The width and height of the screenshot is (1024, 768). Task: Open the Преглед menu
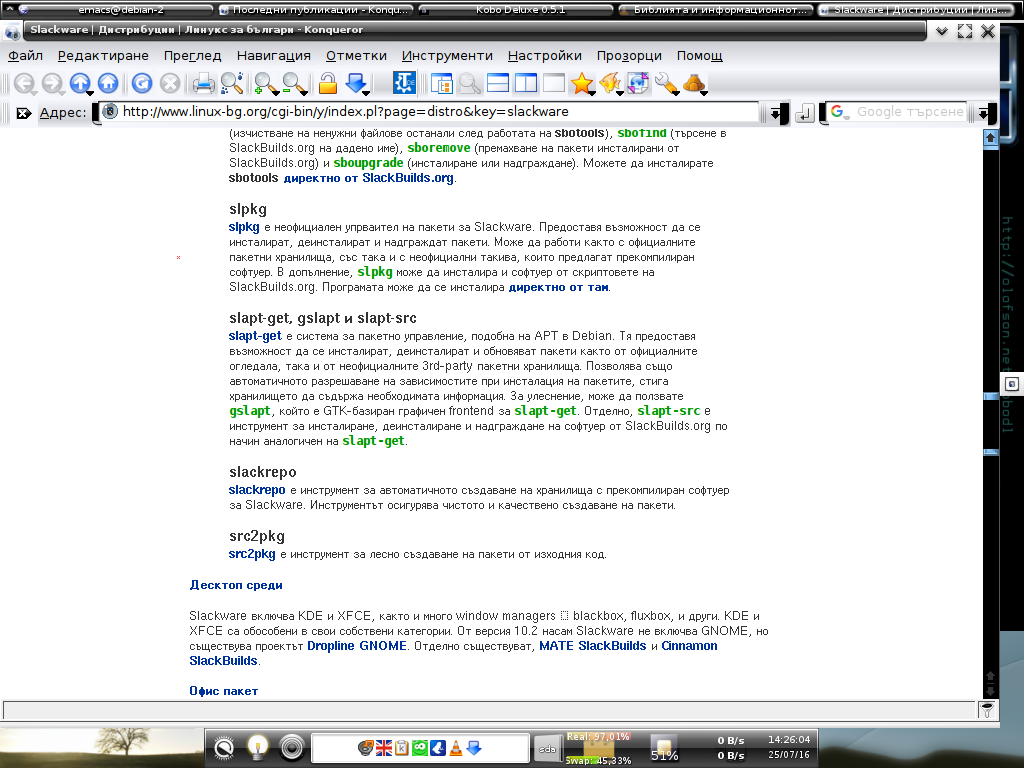click(x=193, y=56)
